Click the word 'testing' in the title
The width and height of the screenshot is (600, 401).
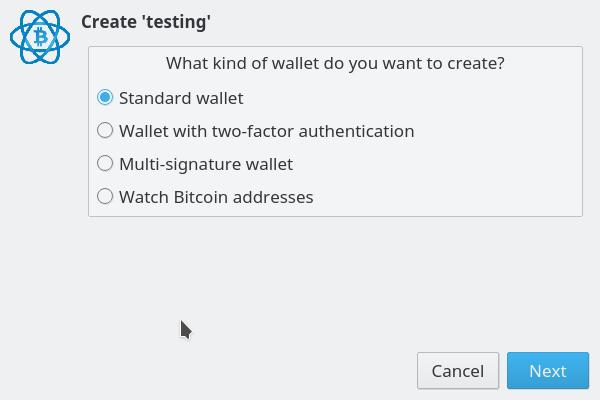pos(176,22)
